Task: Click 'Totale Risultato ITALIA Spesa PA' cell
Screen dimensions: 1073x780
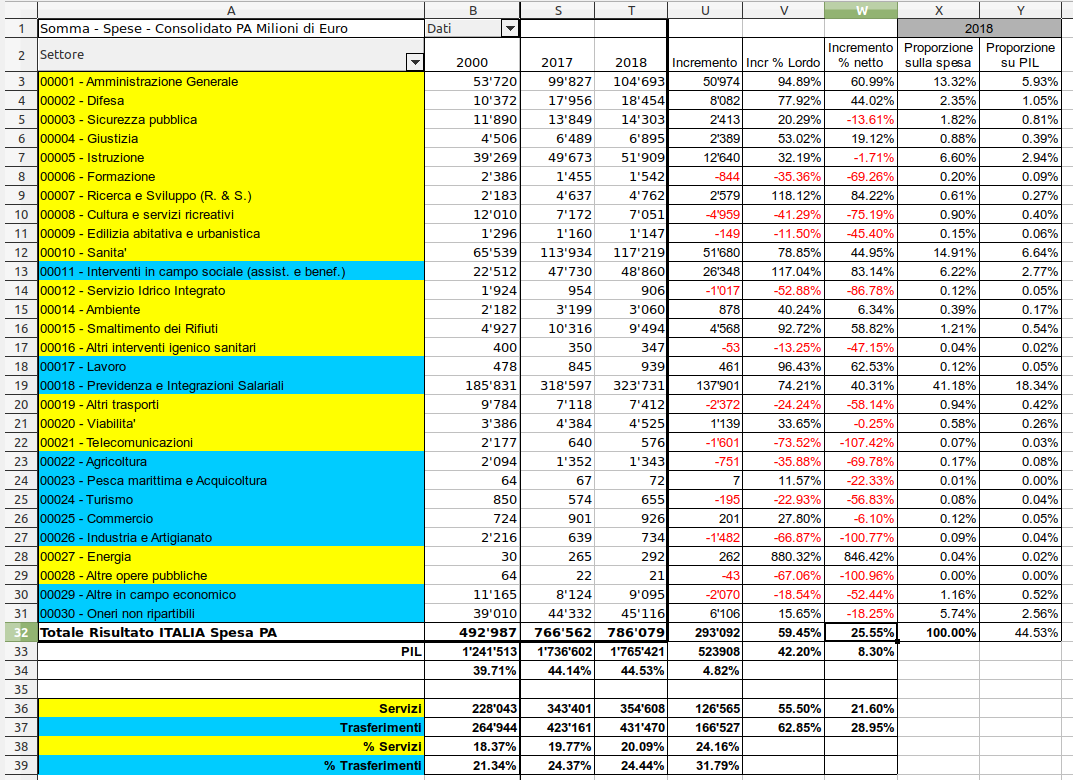Action: point(231,632)
